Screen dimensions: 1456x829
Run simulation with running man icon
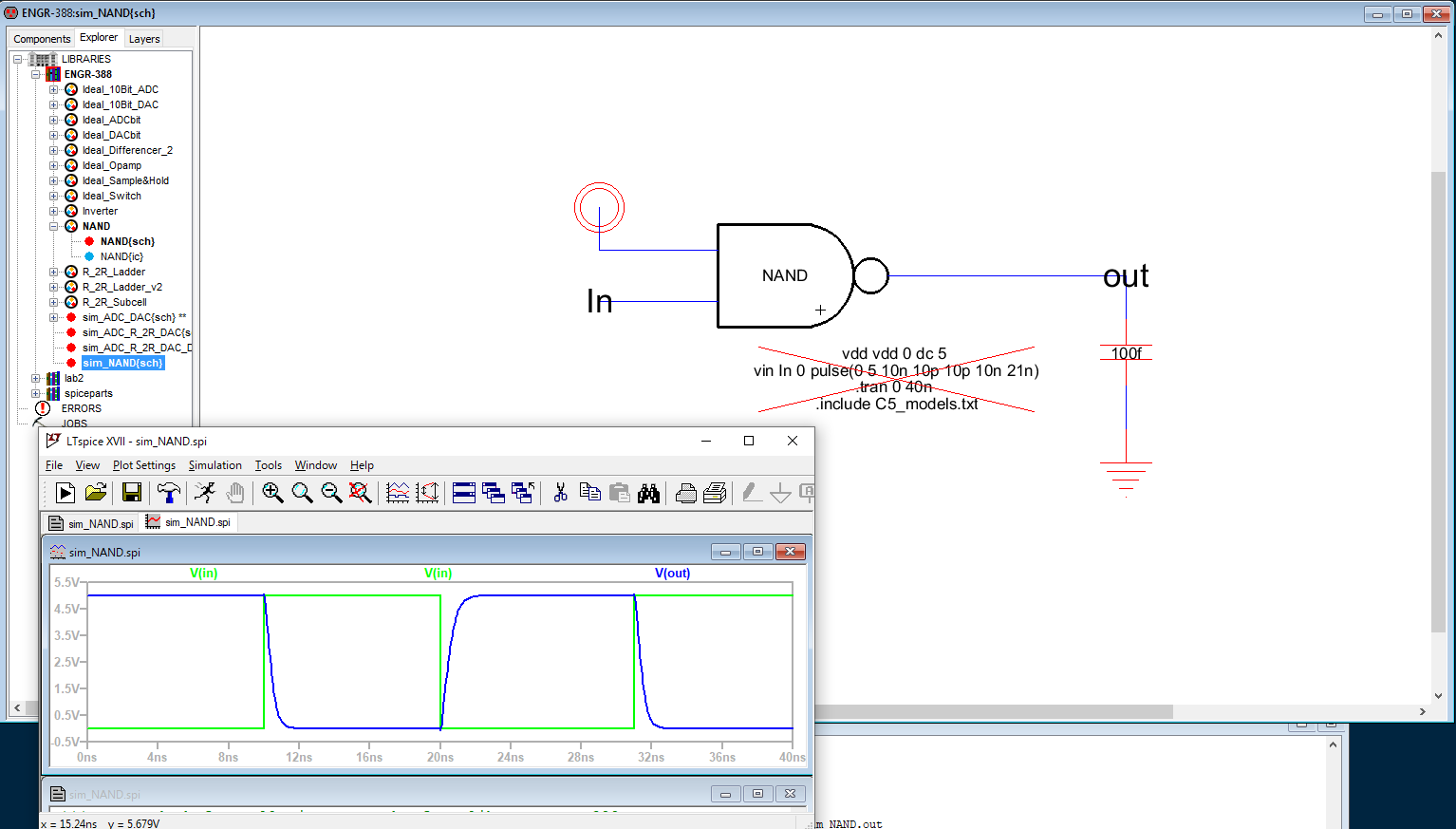(x=205, y=492)
